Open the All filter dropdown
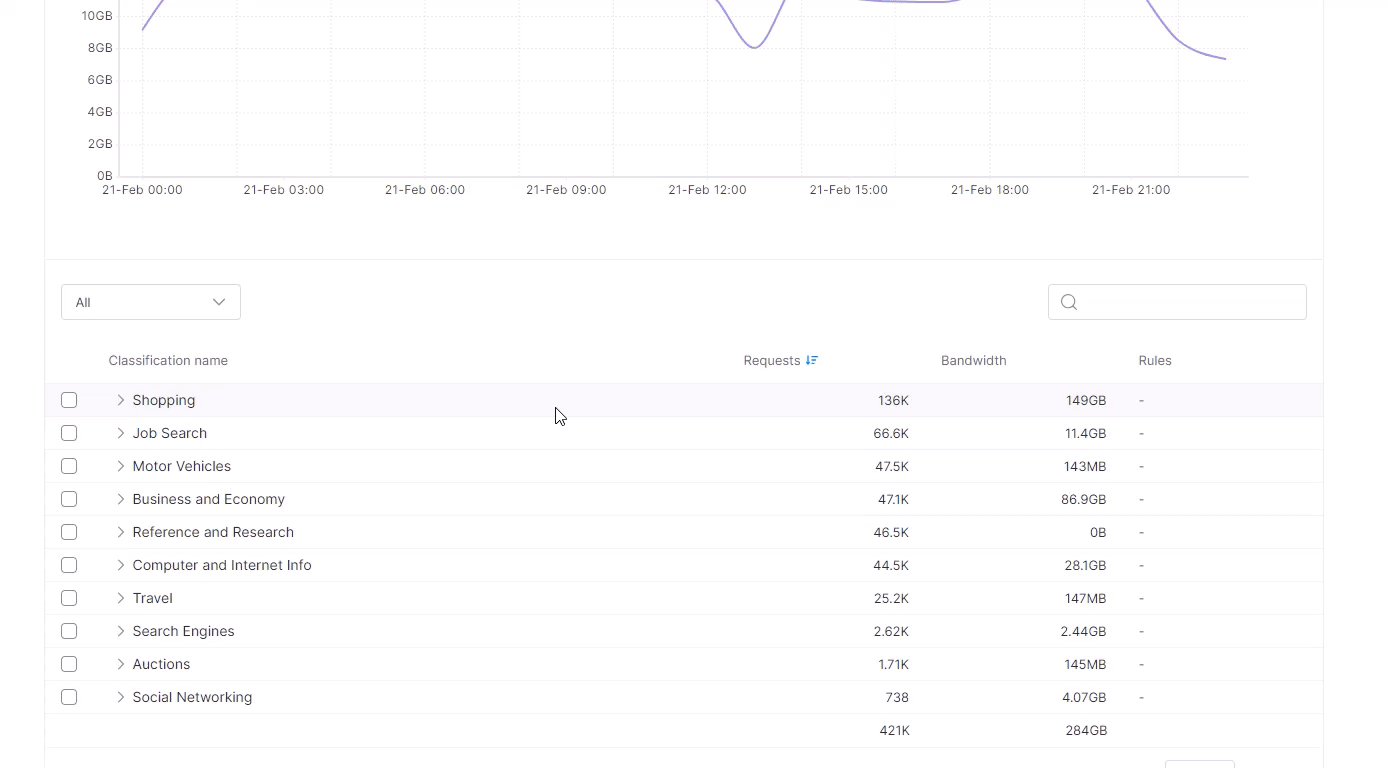 (x=151, y=302)
